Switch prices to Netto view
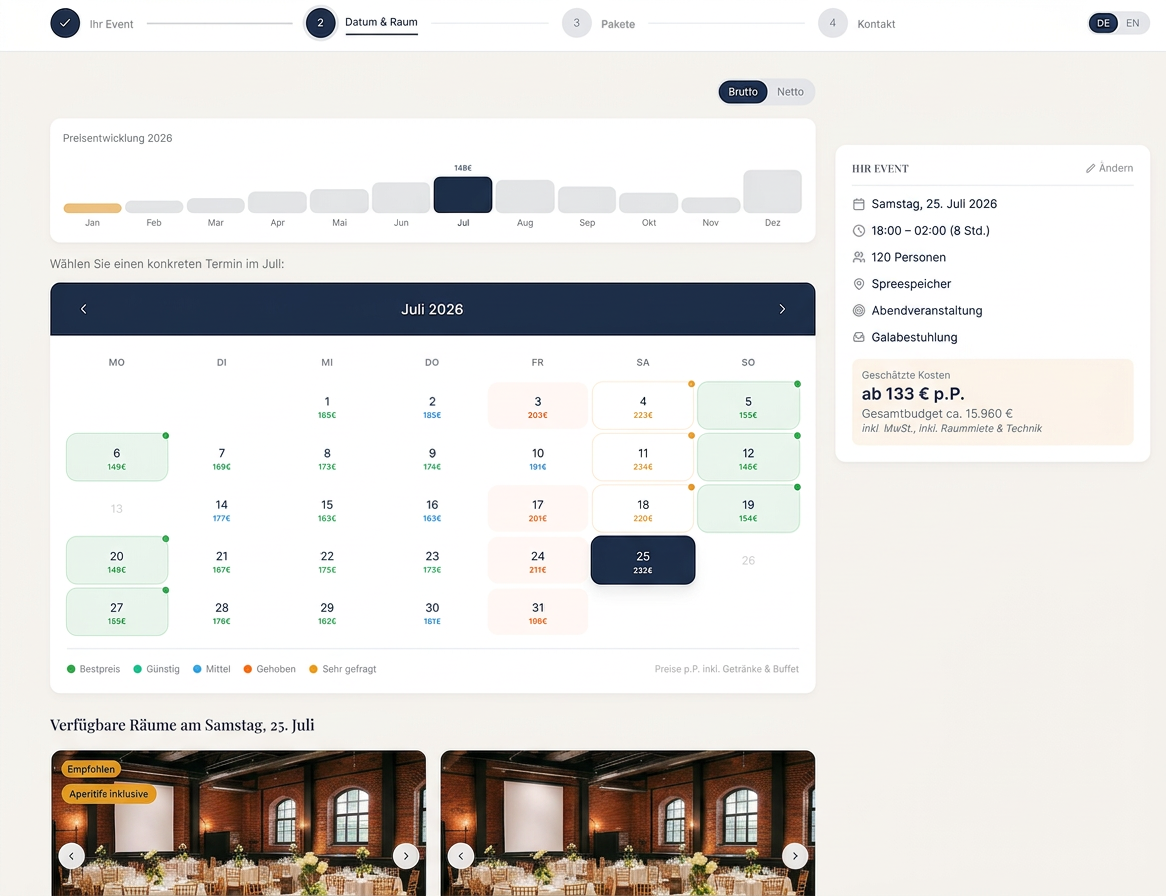The width and height of the screenshot is (1166, 896). 790,91
